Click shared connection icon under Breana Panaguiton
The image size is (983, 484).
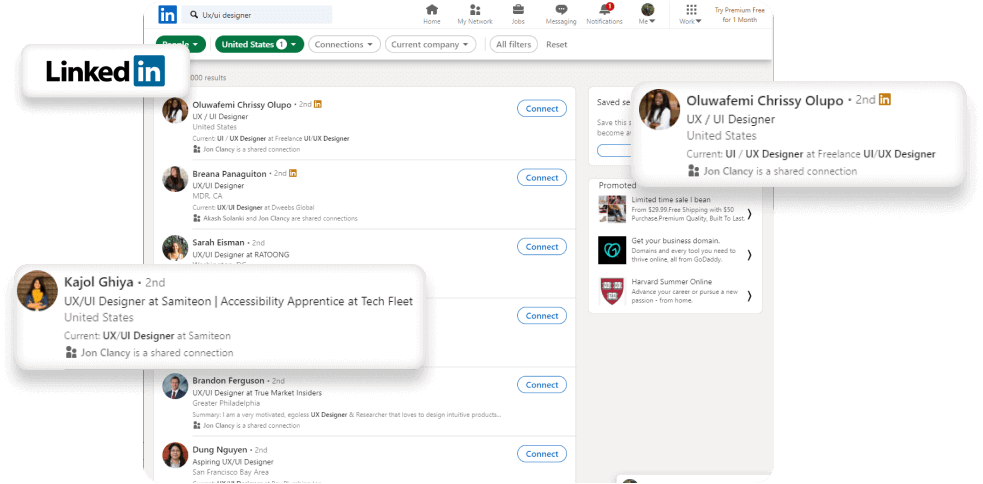click(197, 218)
